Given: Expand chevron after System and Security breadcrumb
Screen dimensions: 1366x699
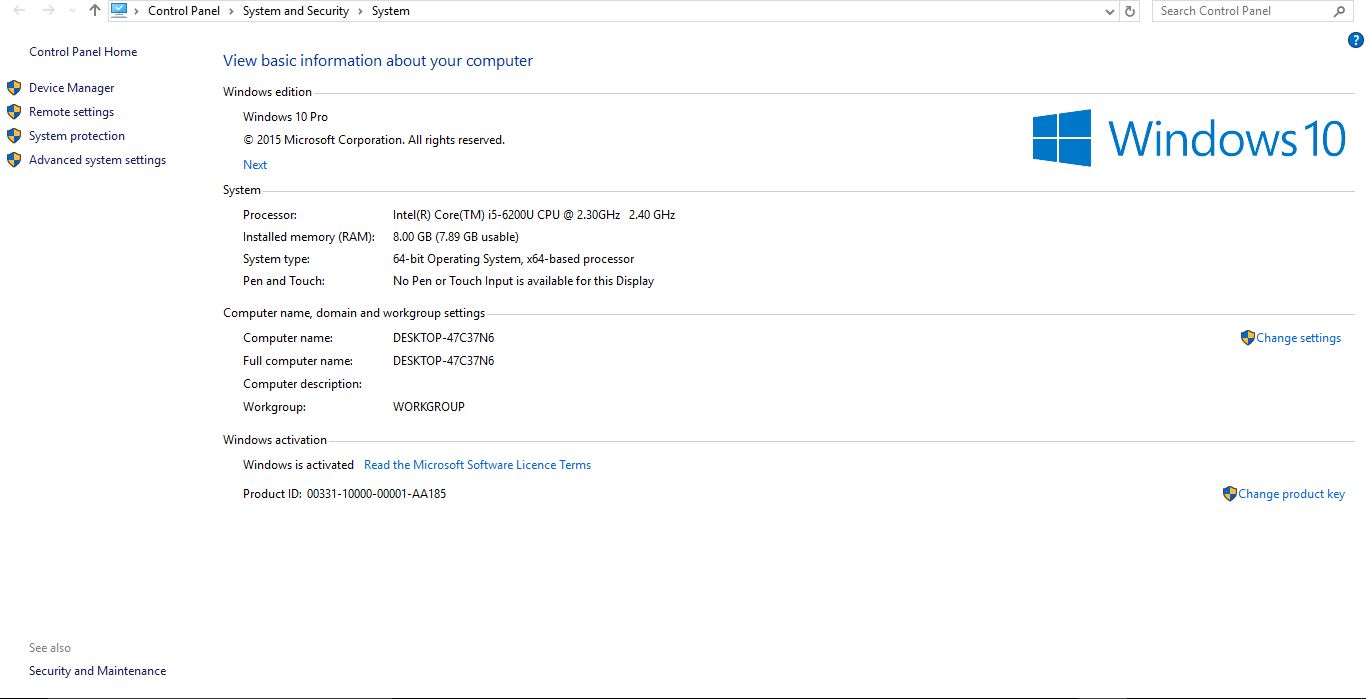Looking at the screenshot, I should tap(361, 11).
